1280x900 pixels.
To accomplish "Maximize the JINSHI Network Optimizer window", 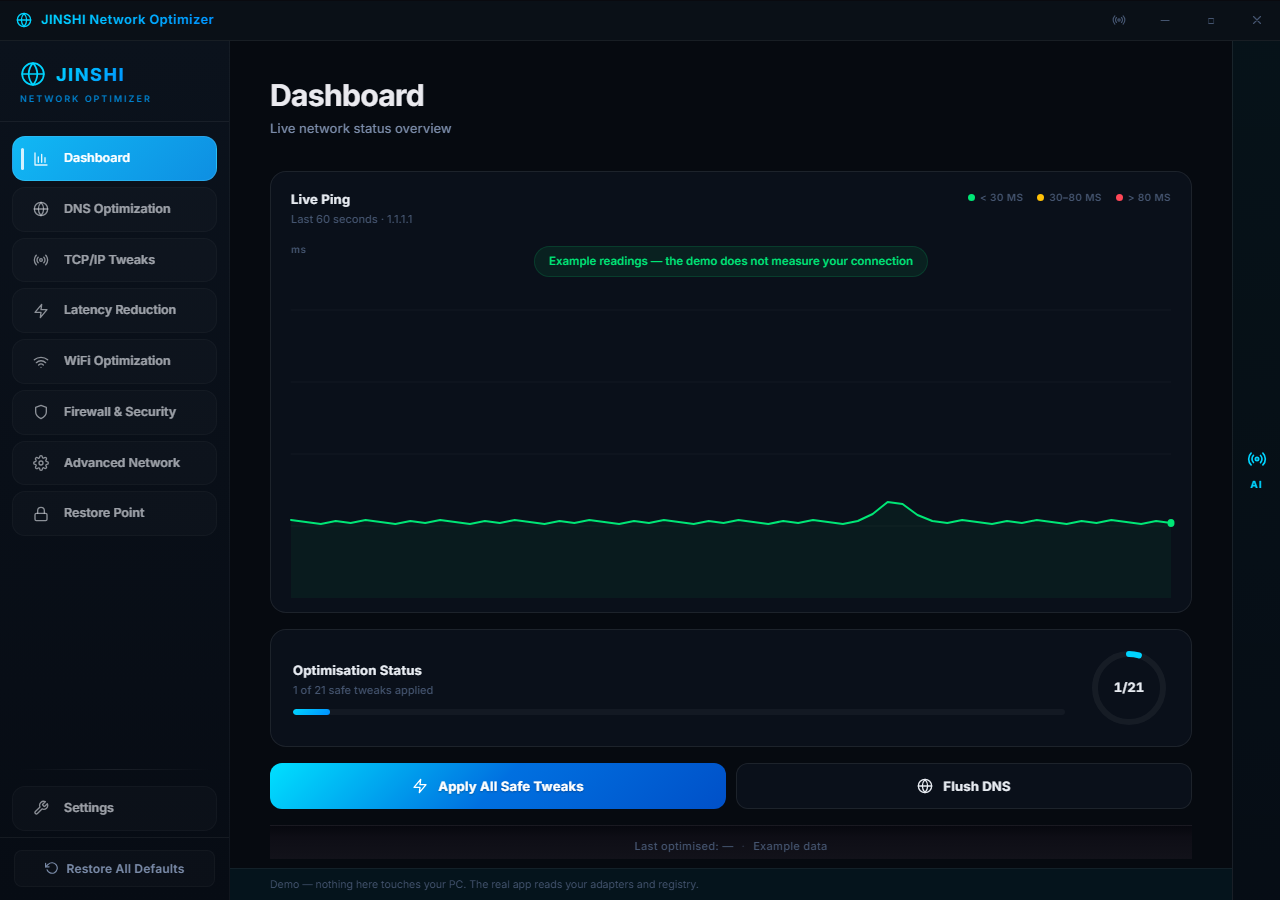I will pos(1211,20).
